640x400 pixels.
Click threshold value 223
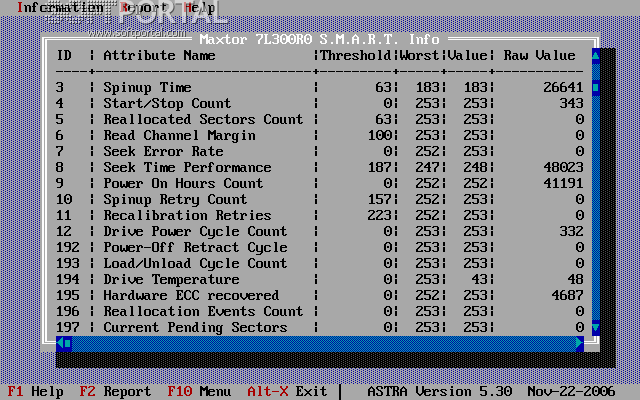(380, 215)
